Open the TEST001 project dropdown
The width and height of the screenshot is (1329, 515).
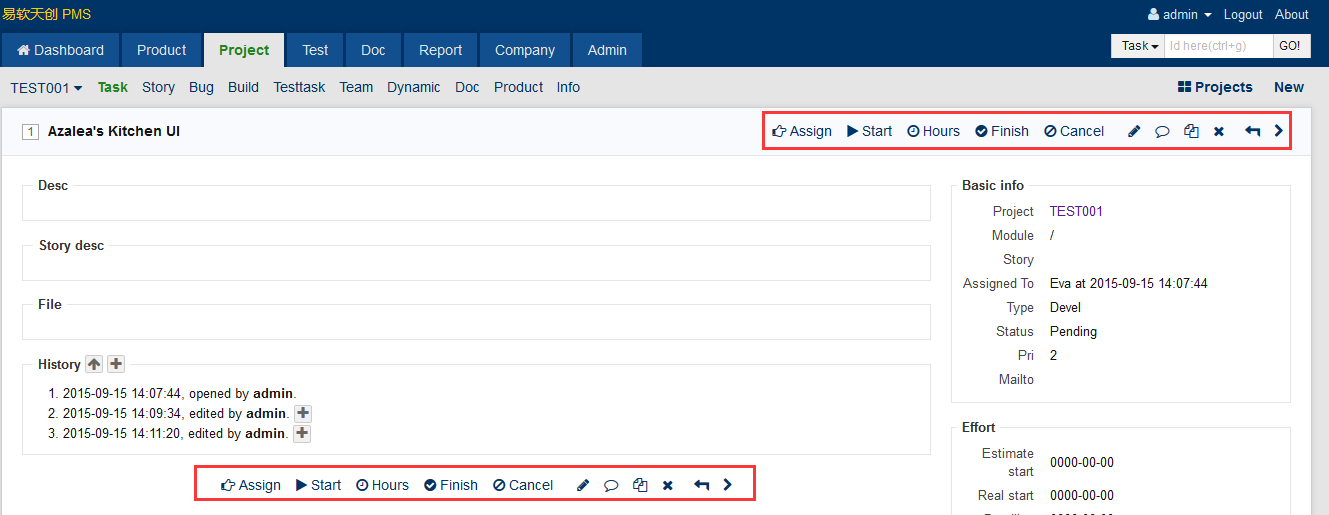46,88
